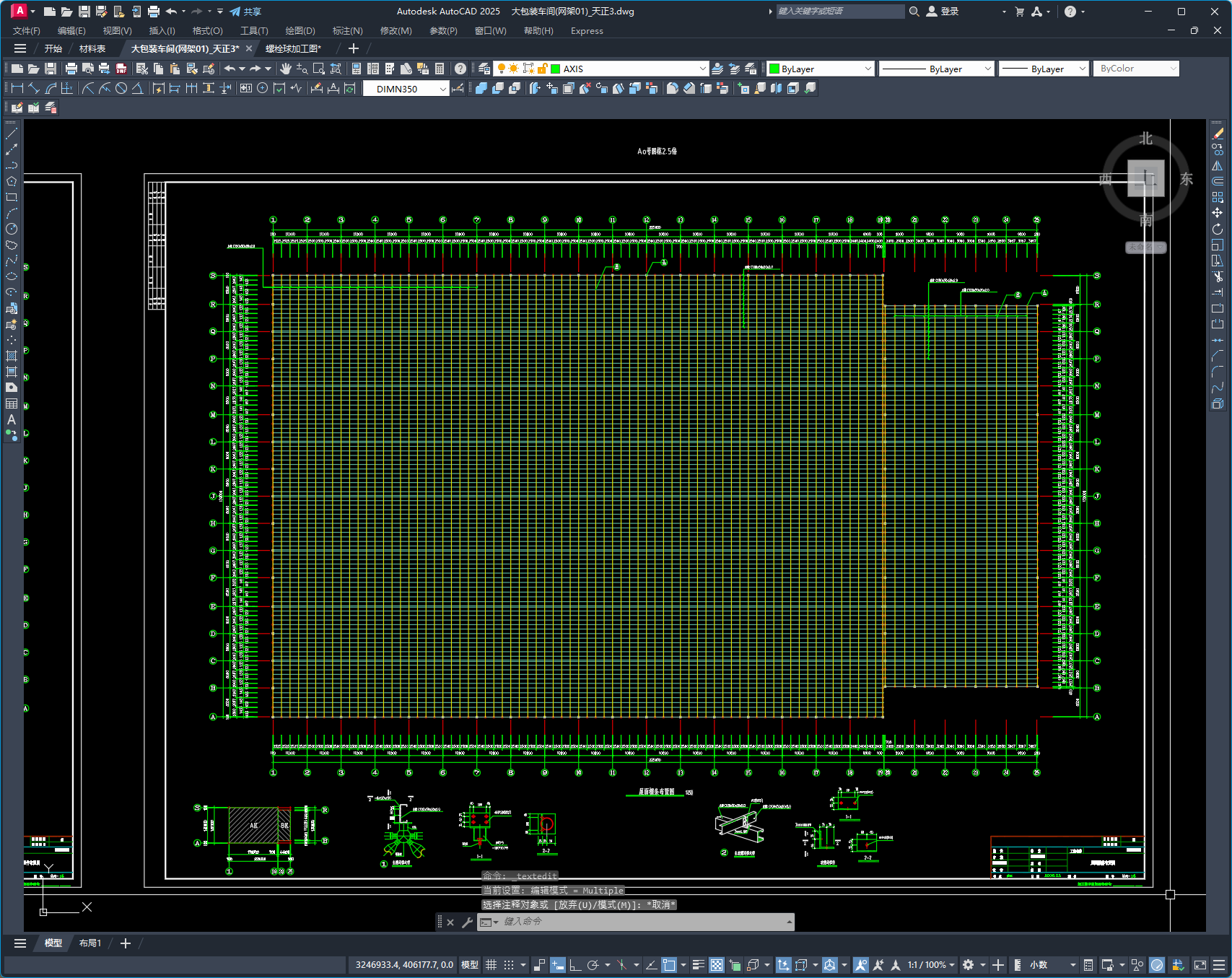Add a new drawing tab with plus
This screenshot has width=1232, height=978.
354,48
